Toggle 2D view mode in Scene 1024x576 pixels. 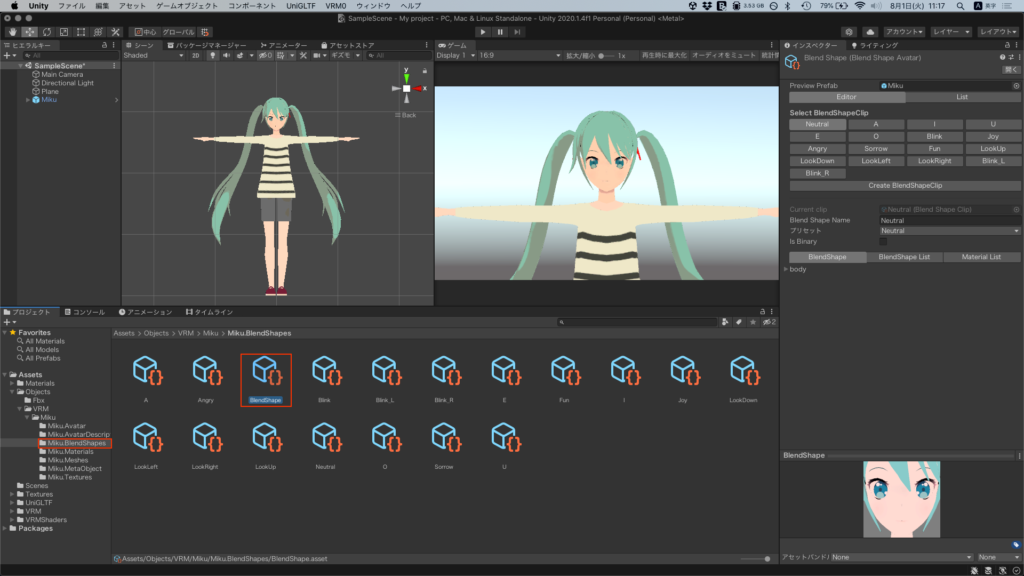[195, 56]
